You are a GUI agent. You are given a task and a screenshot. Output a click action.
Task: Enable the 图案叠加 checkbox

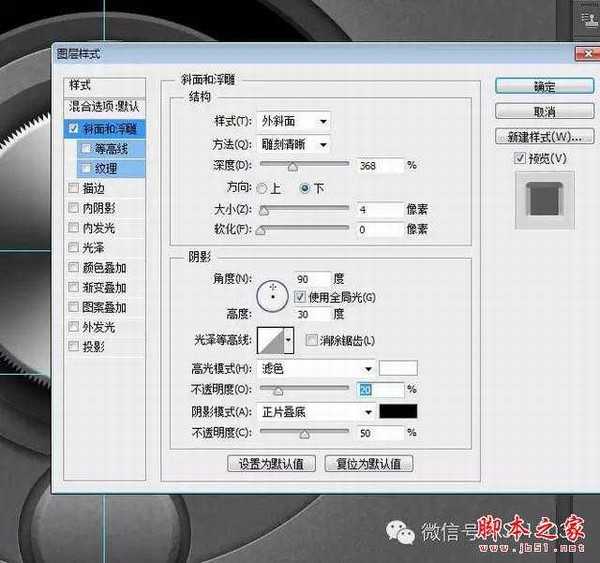coord(73,307)
